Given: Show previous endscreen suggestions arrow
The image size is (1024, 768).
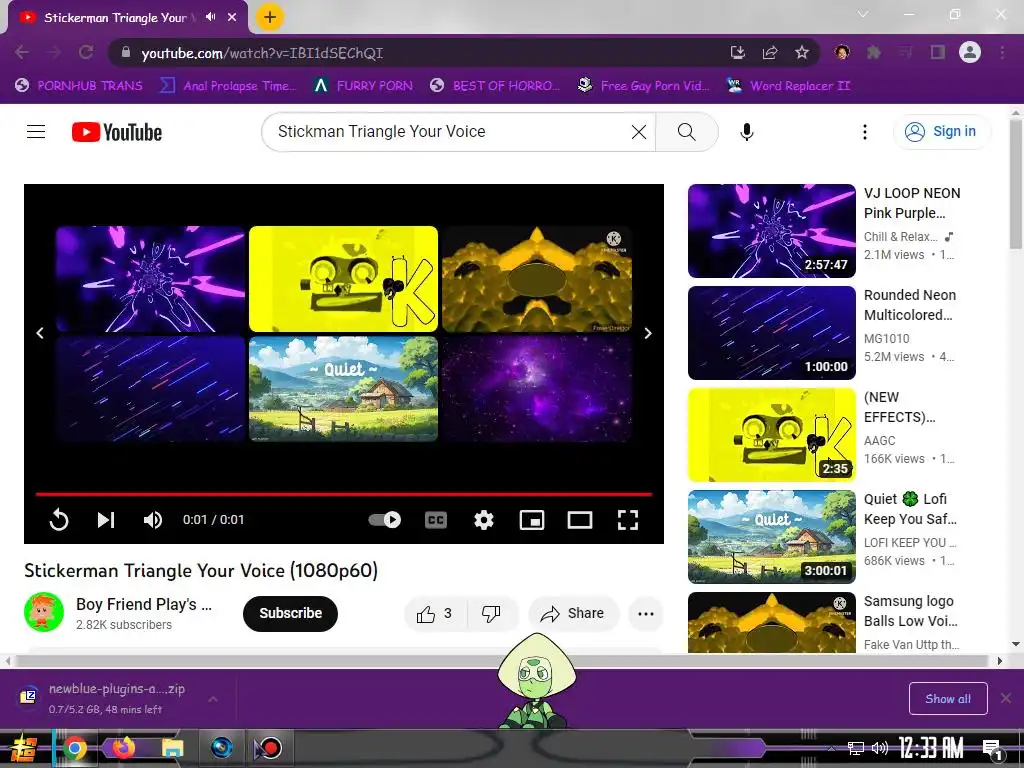Looking at the screenshot, I should pos(40,333).
